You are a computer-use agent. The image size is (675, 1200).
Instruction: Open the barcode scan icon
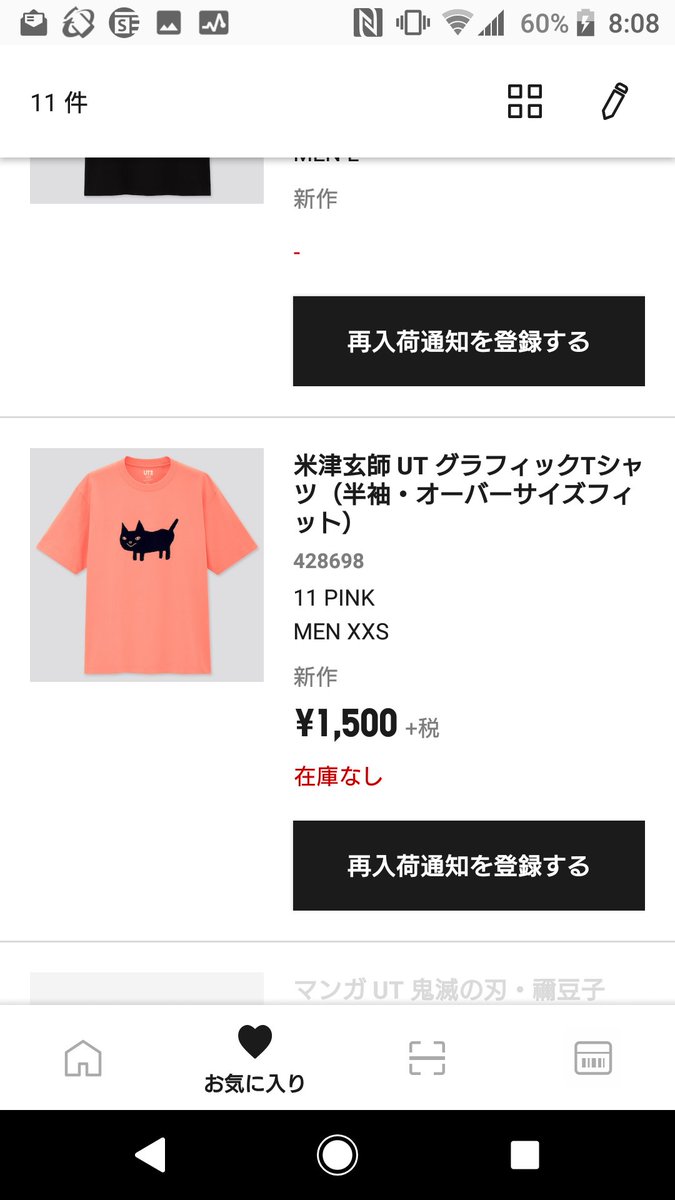(427, 1058)
